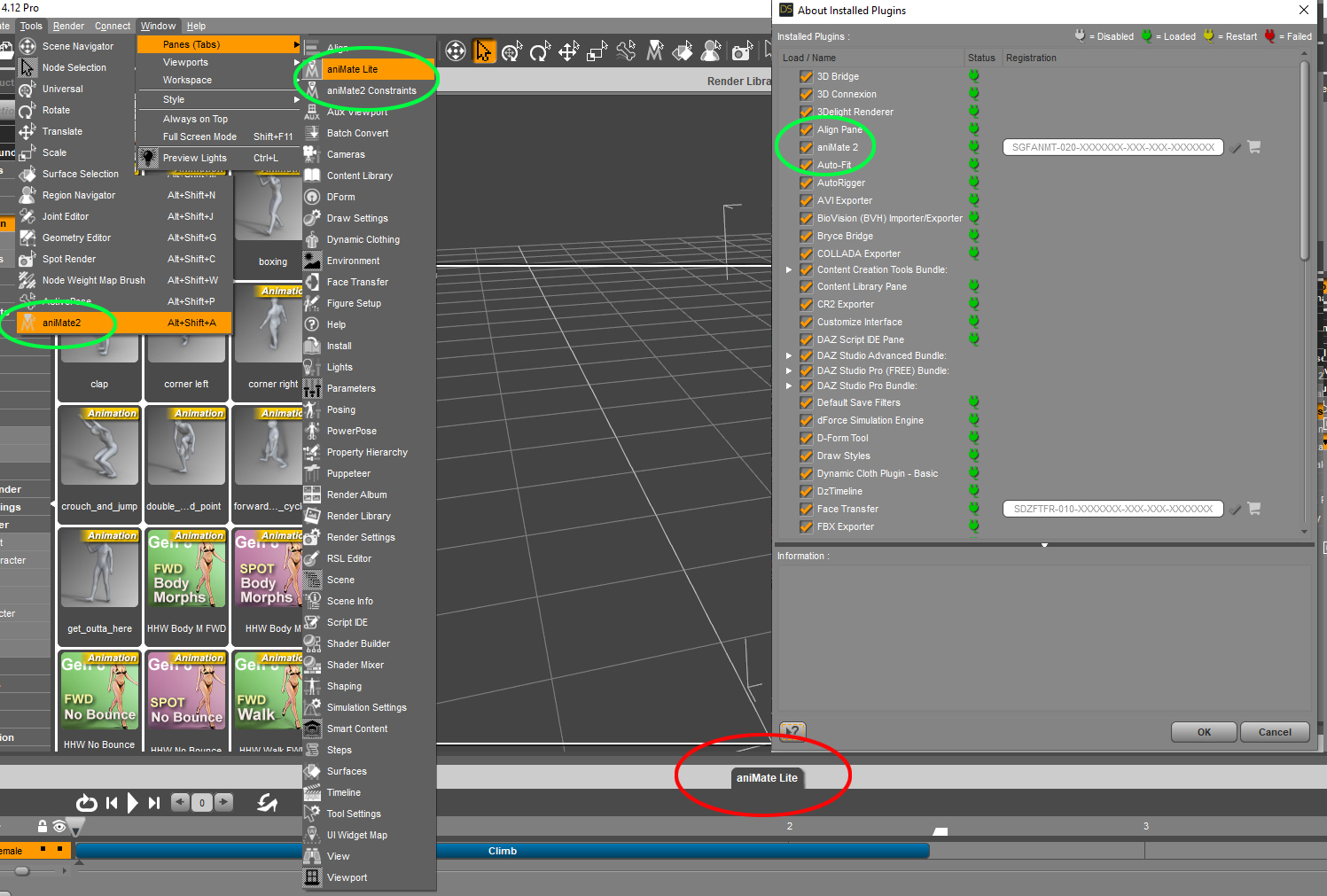
Task: Click the Scene Info icon
Action: [x=312, y=601]
